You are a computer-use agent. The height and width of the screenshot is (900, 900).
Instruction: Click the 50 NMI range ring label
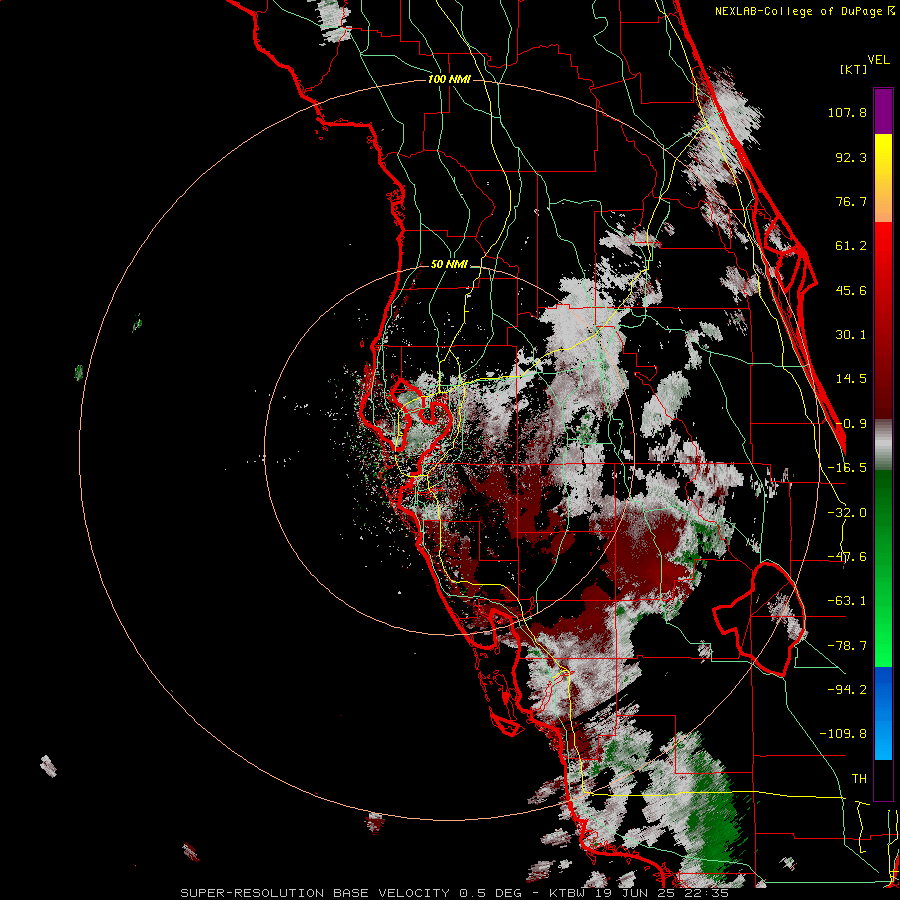tap(449, 265)
